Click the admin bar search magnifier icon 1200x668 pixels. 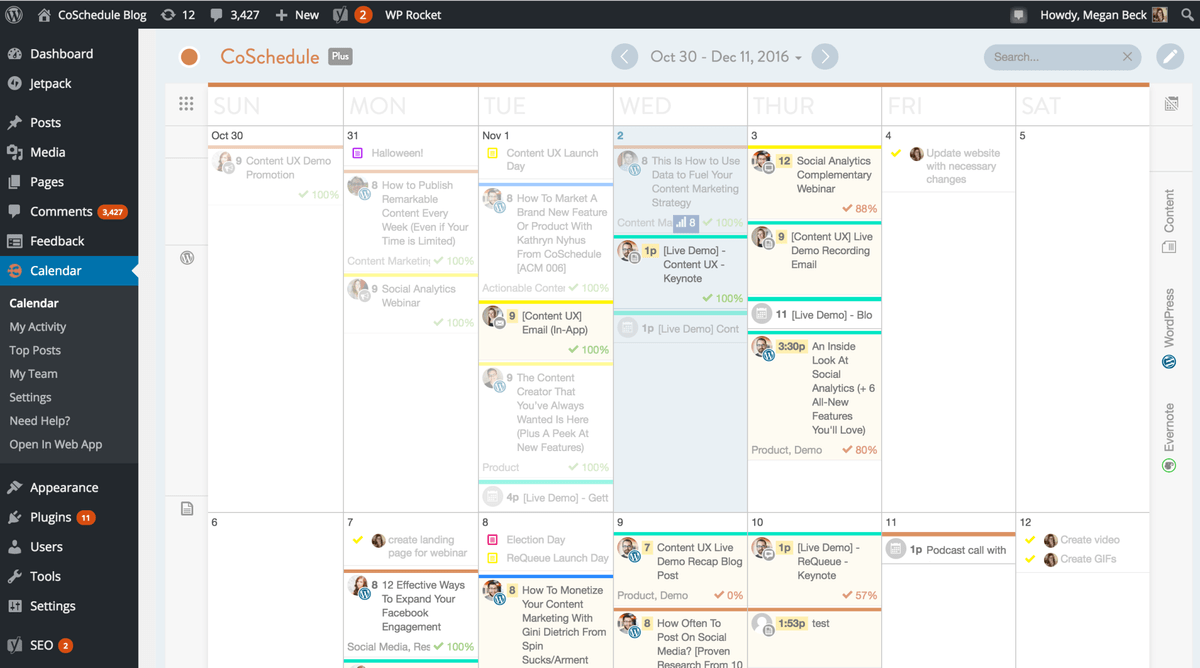[1187, 15]
